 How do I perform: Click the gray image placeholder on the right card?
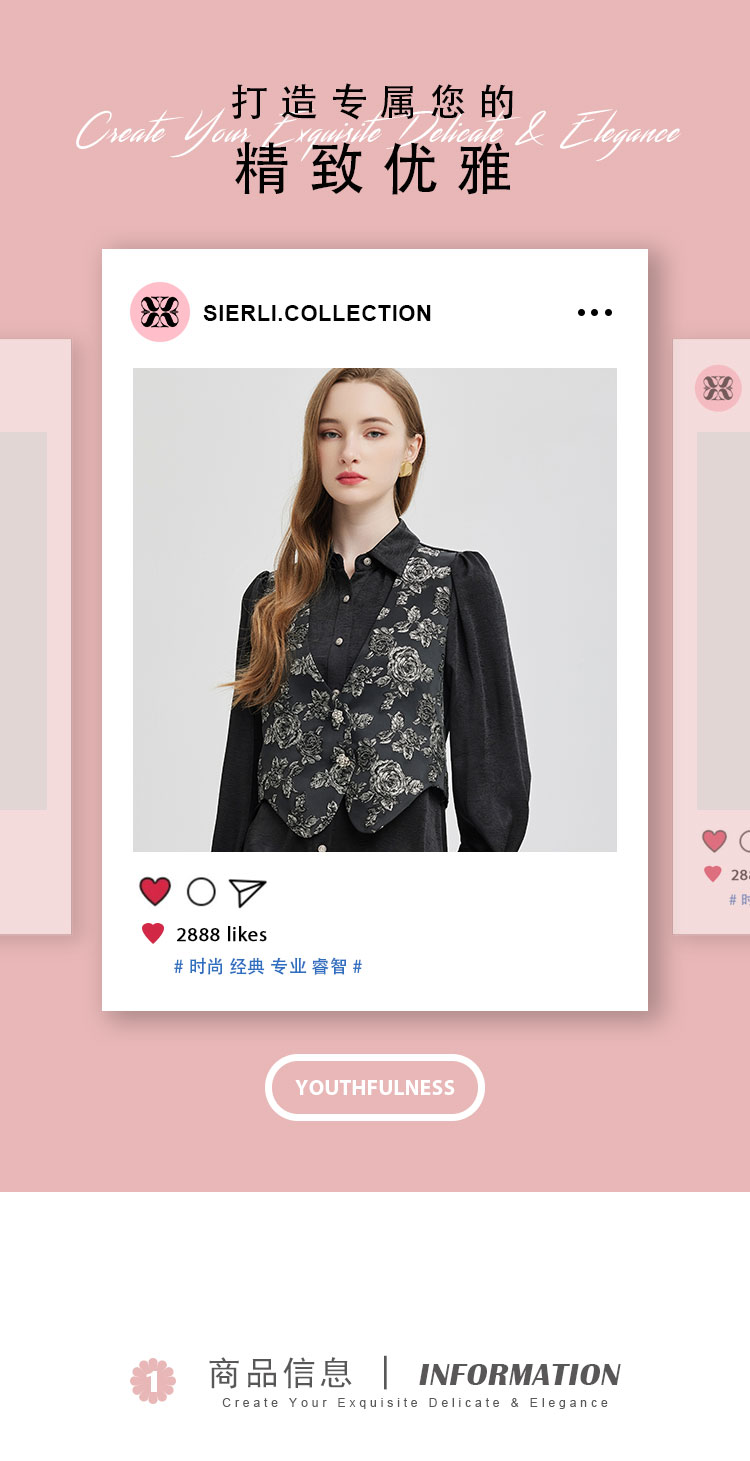723,621
